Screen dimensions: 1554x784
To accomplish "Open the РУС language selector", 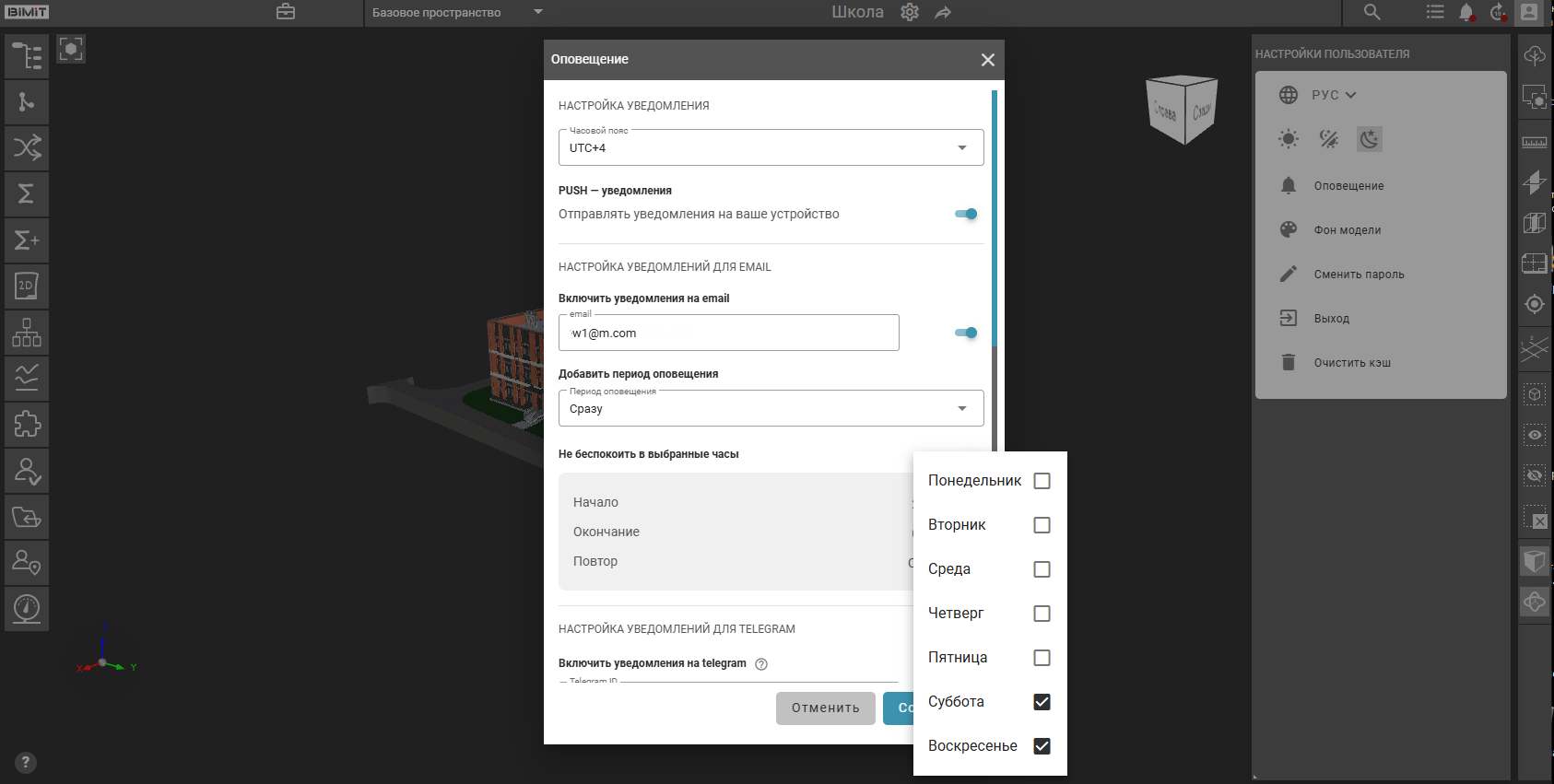I will pos(1333,95).
